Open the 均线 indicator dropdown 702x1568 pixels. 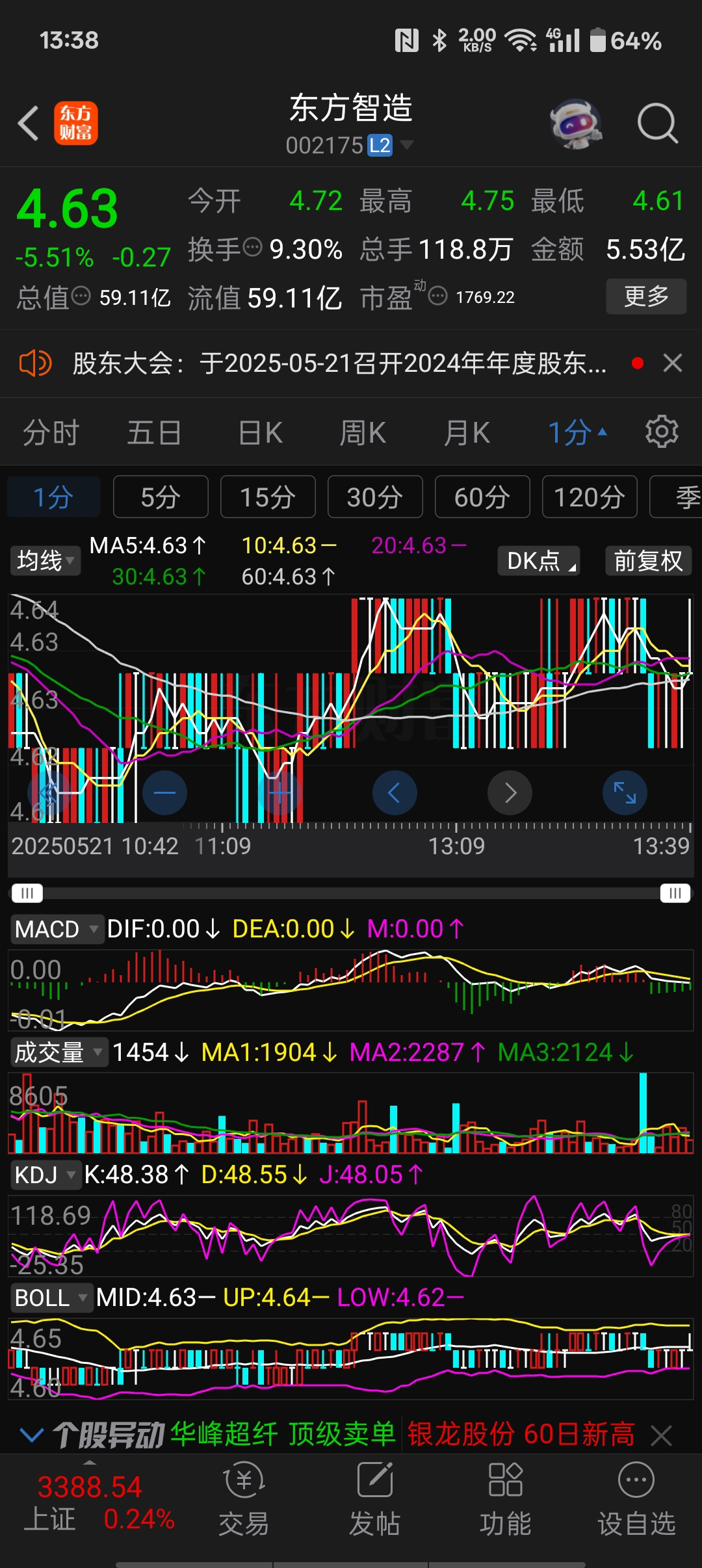point(45,560)
